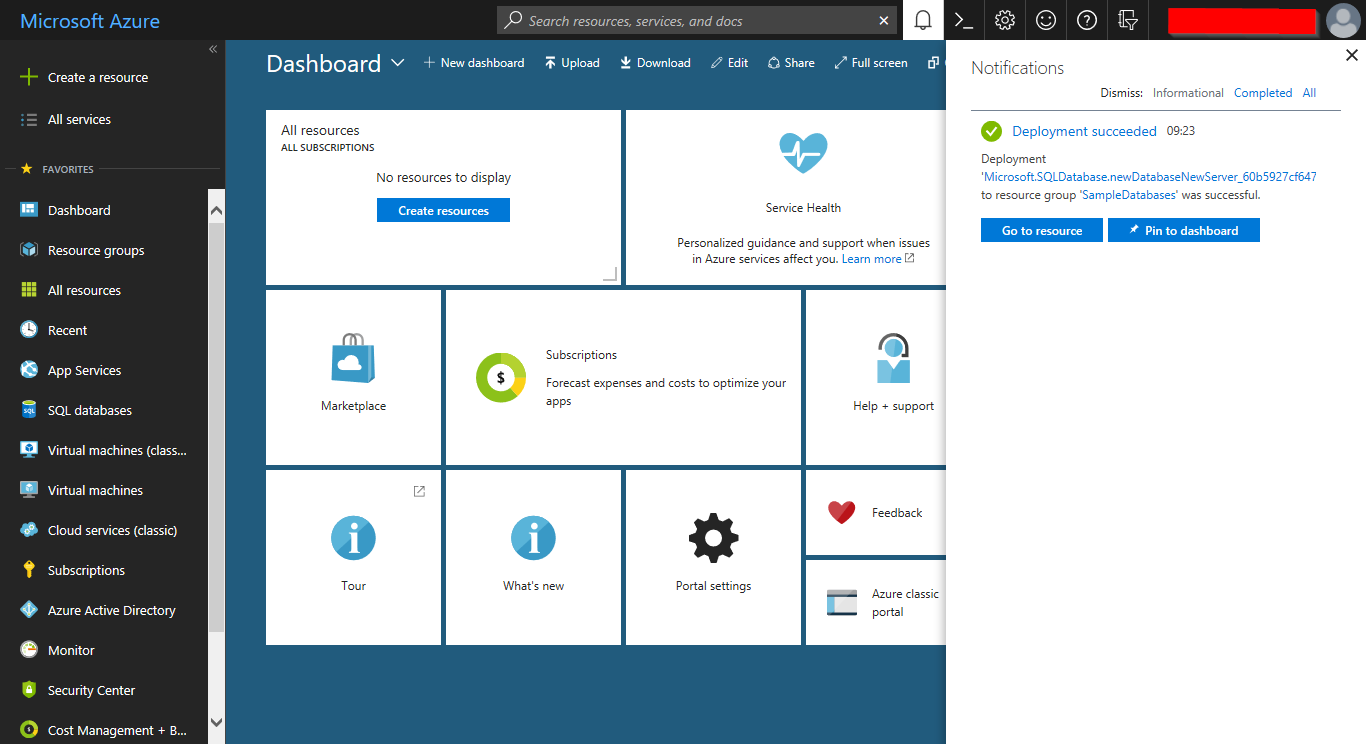
Task: Click Share in dashboard toolbar
Action: (791, 63)
